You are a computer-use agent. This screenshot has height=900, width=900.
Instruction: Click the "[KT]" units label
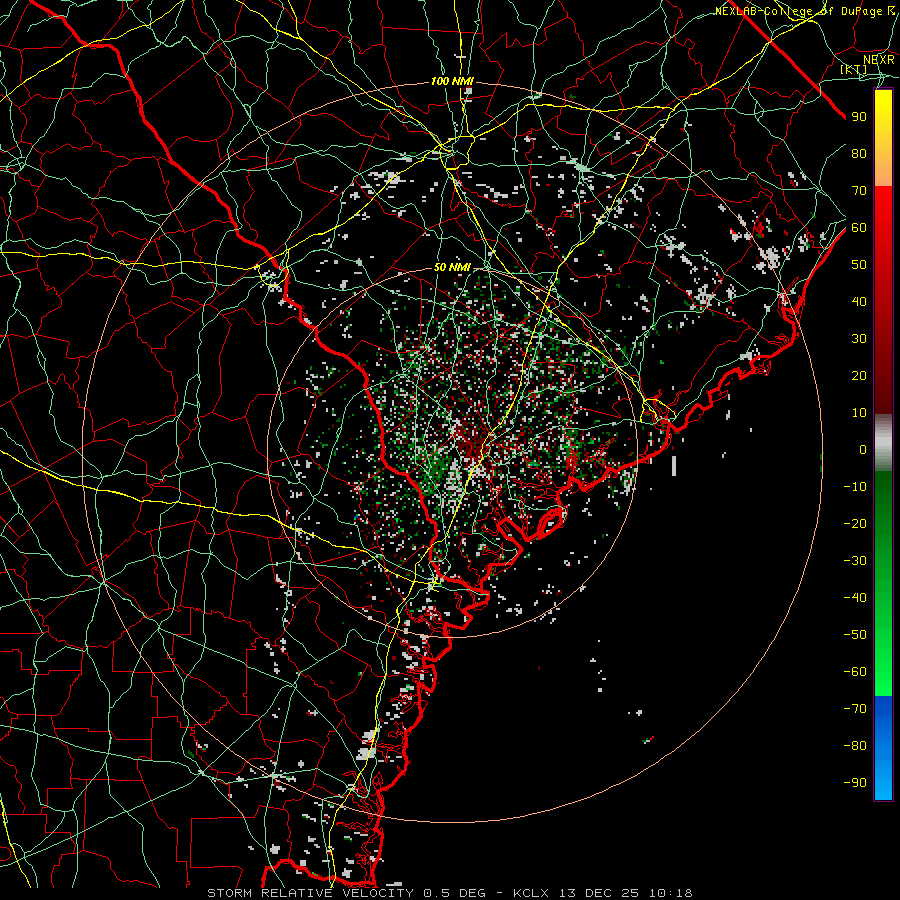tap(854, 69)
